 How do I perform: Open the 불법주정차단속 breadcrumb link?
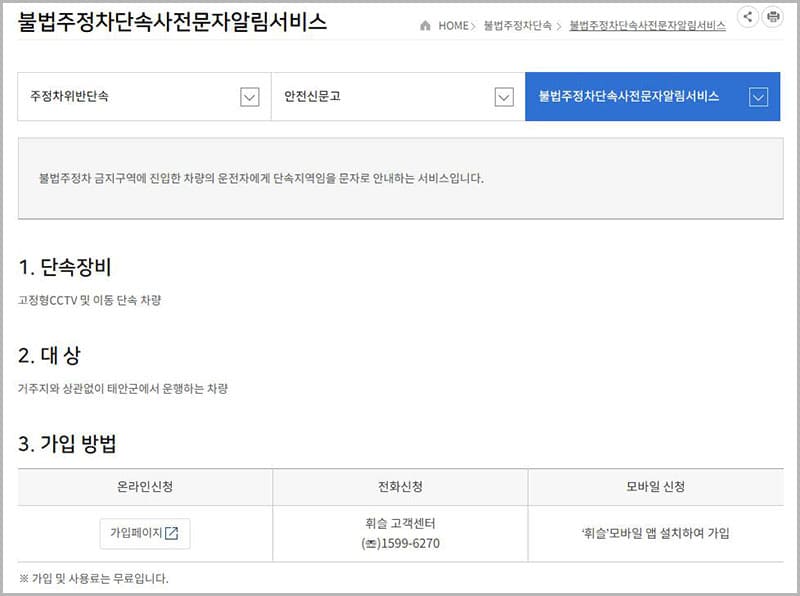pos(517,26)
